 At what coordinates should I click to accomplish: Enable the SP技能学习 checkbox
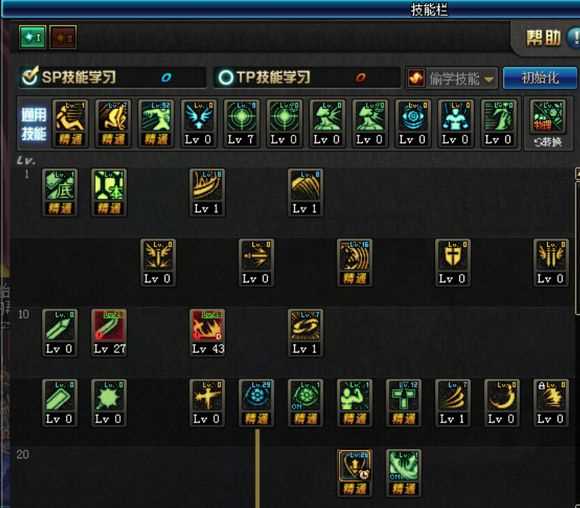click(x=30, y=76)
